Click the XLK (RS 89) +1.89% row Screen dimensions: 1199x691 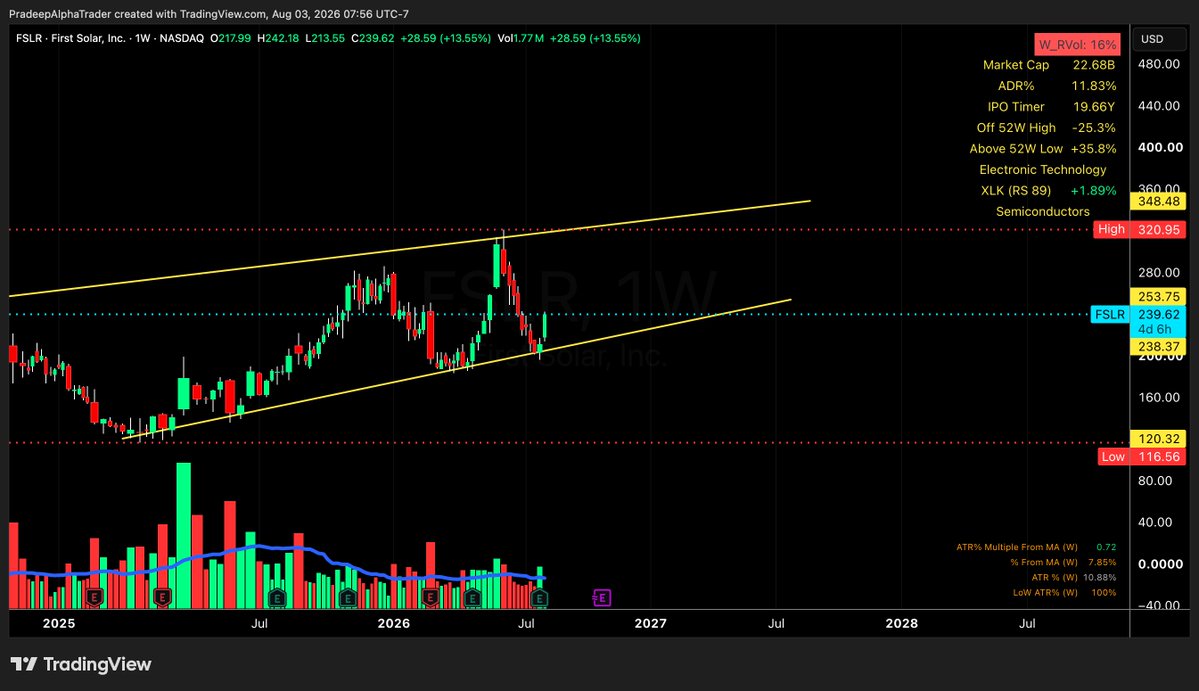point(1048,190)
